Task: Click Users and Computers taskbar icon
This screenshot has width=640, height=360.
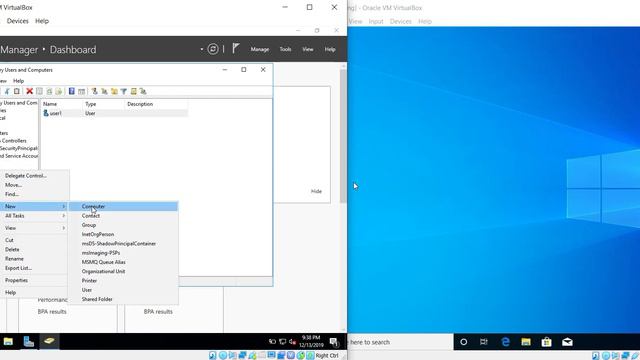Action: click(x=49, y=341)
